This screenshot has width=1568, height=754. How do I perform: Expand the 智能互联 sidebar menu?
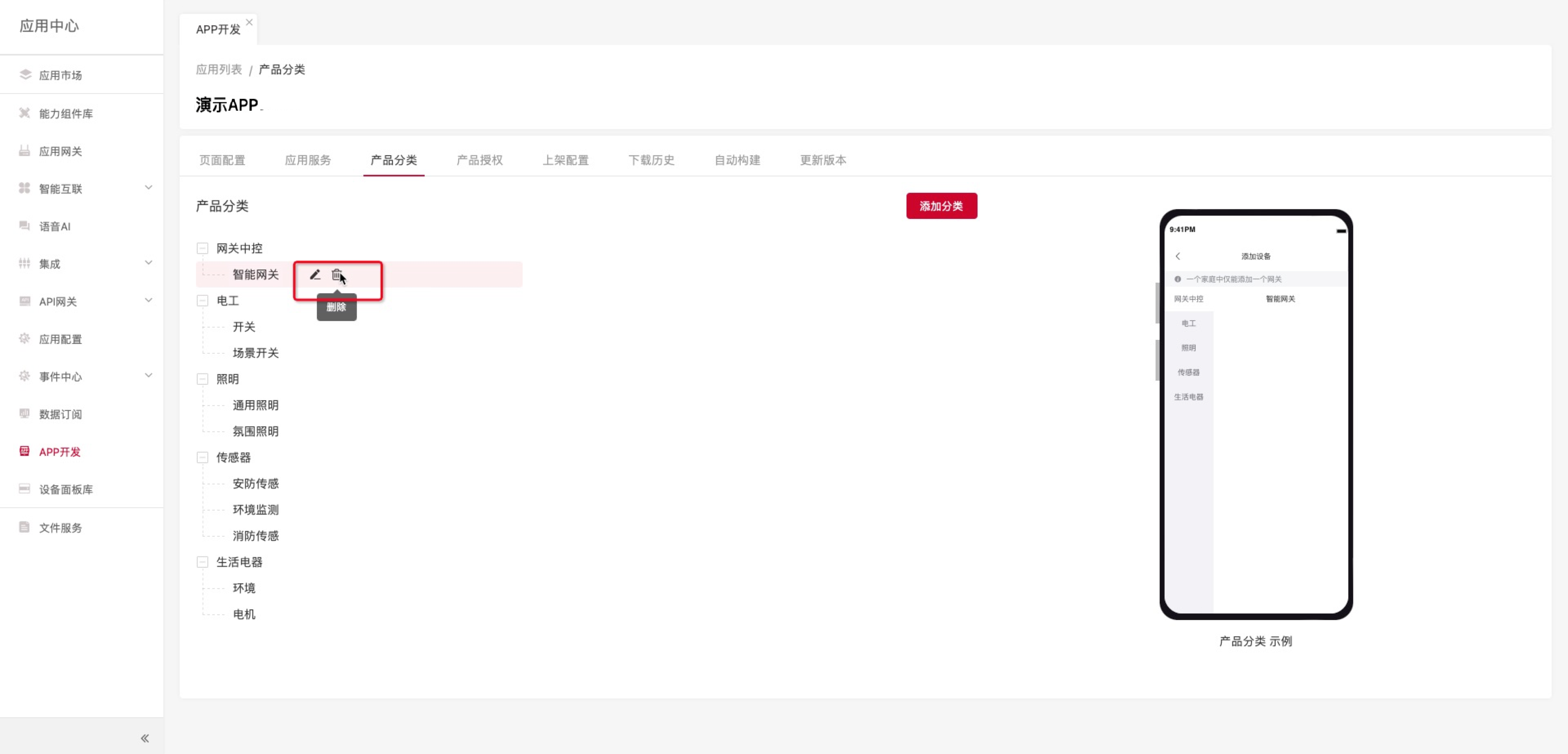[149, 187]
